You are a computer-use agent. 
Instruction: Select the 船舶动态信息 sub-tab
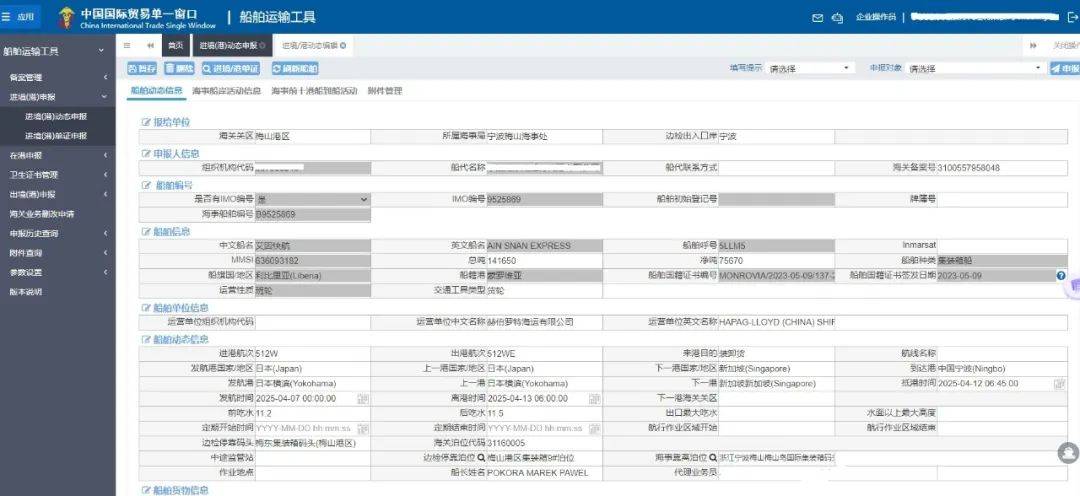pos(156,91)
